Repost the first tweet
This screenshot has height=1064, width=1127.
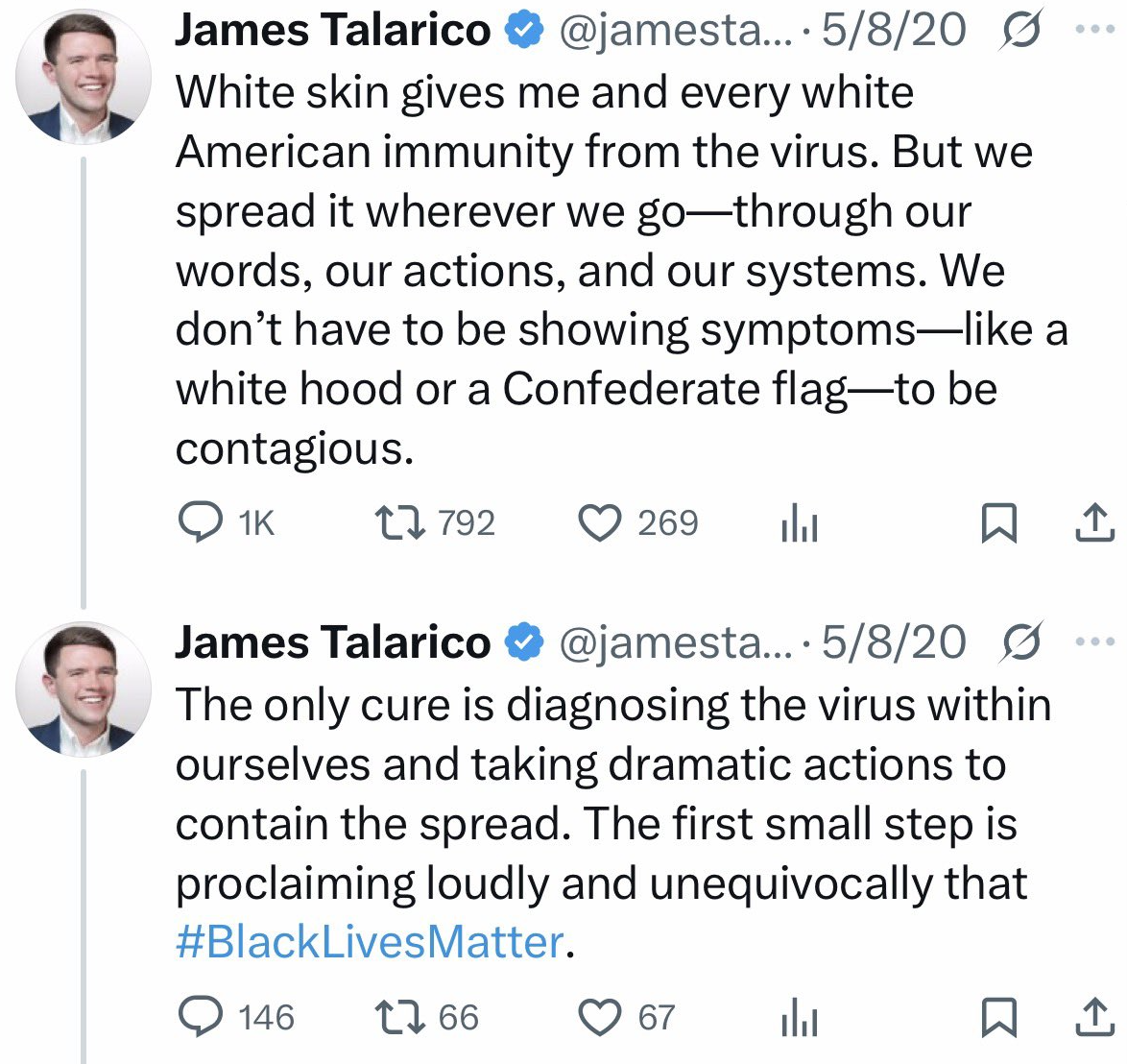coord(393,523)
